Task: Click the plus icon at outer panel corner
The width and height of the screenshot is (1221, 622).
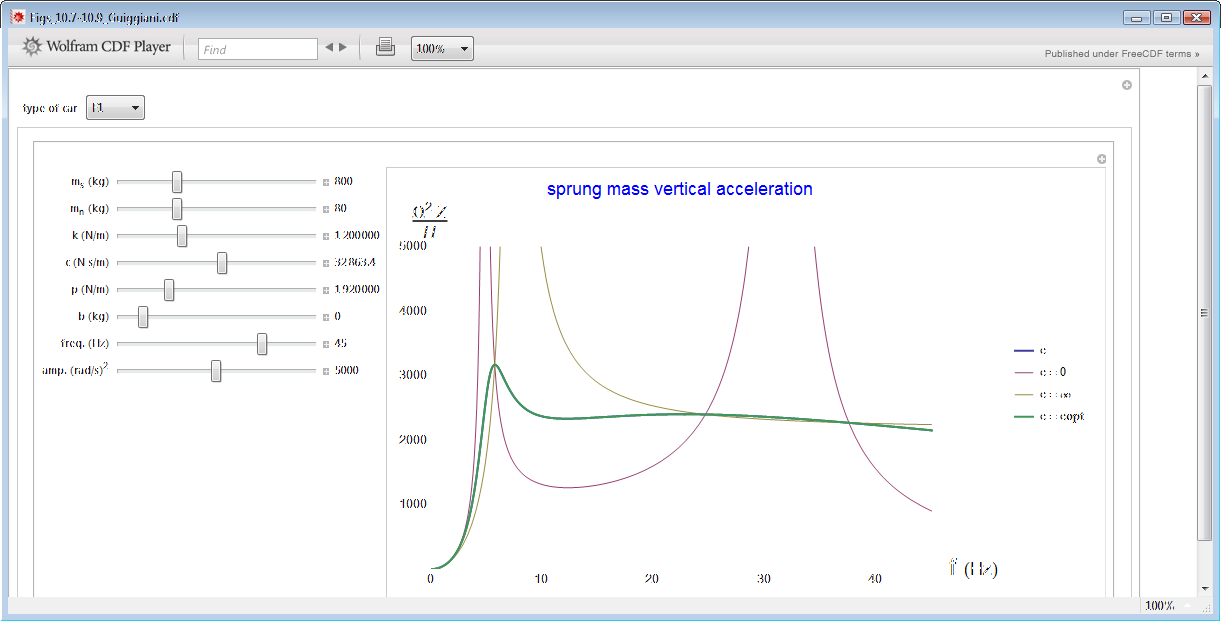Action: [x=1127, y=85]
